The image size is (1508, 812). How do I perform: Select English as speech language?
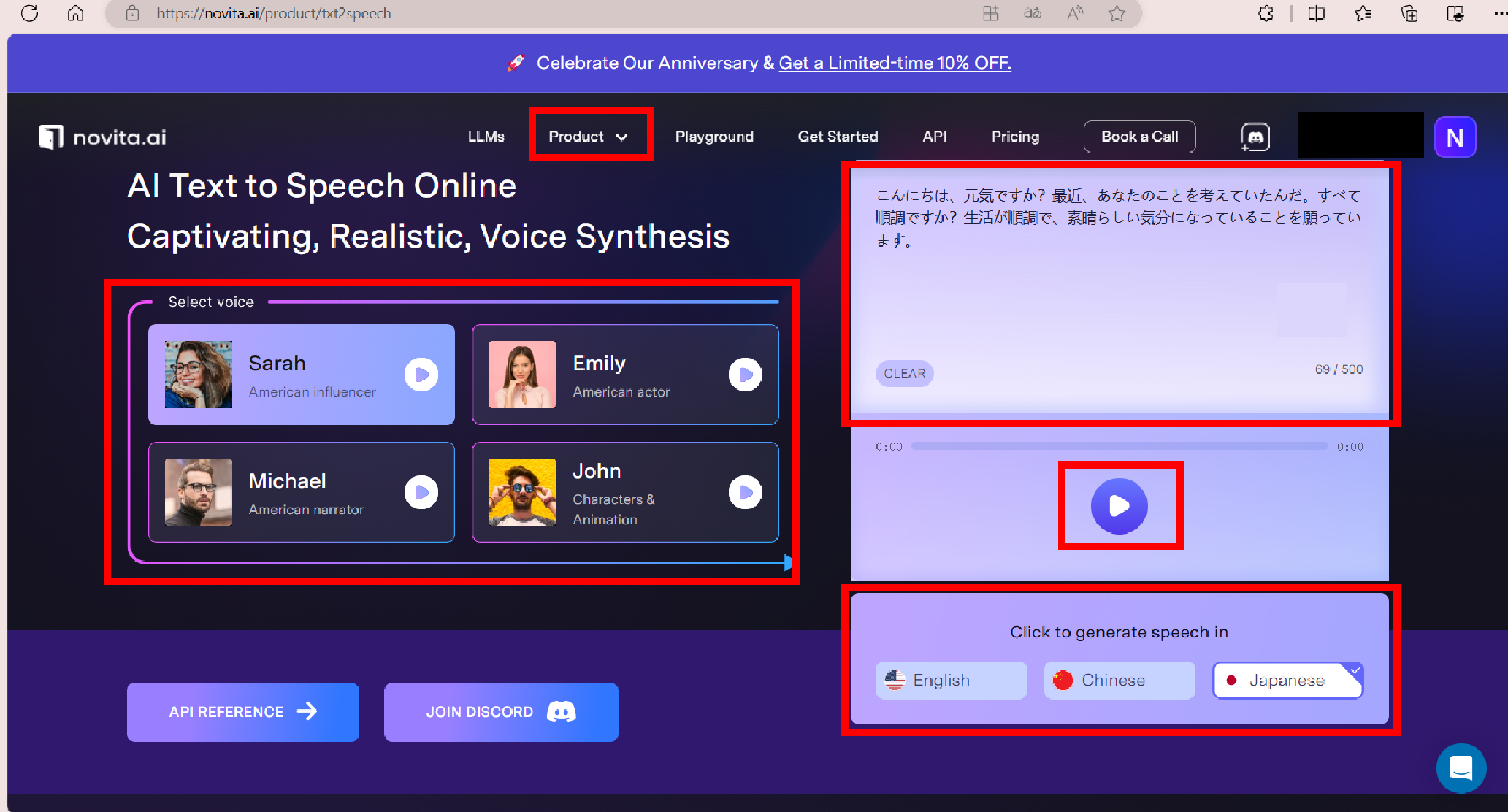951,681
